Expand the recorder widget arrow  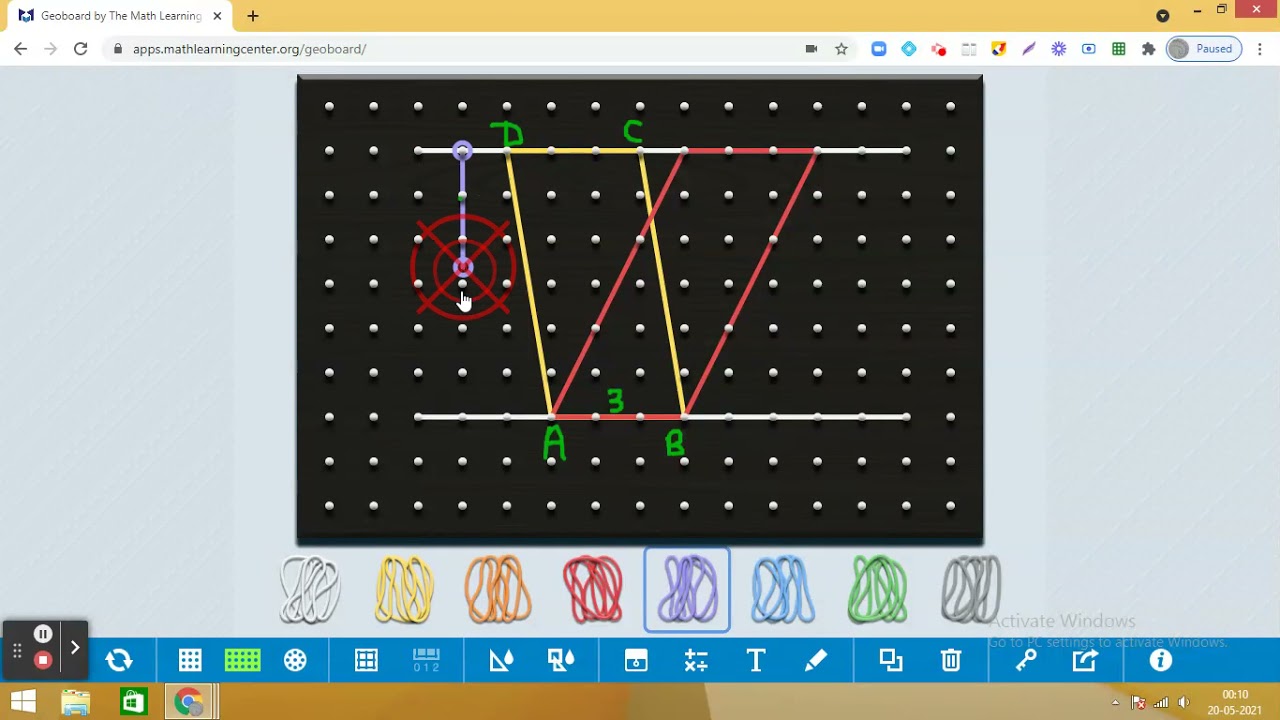[x=75, y=647]
